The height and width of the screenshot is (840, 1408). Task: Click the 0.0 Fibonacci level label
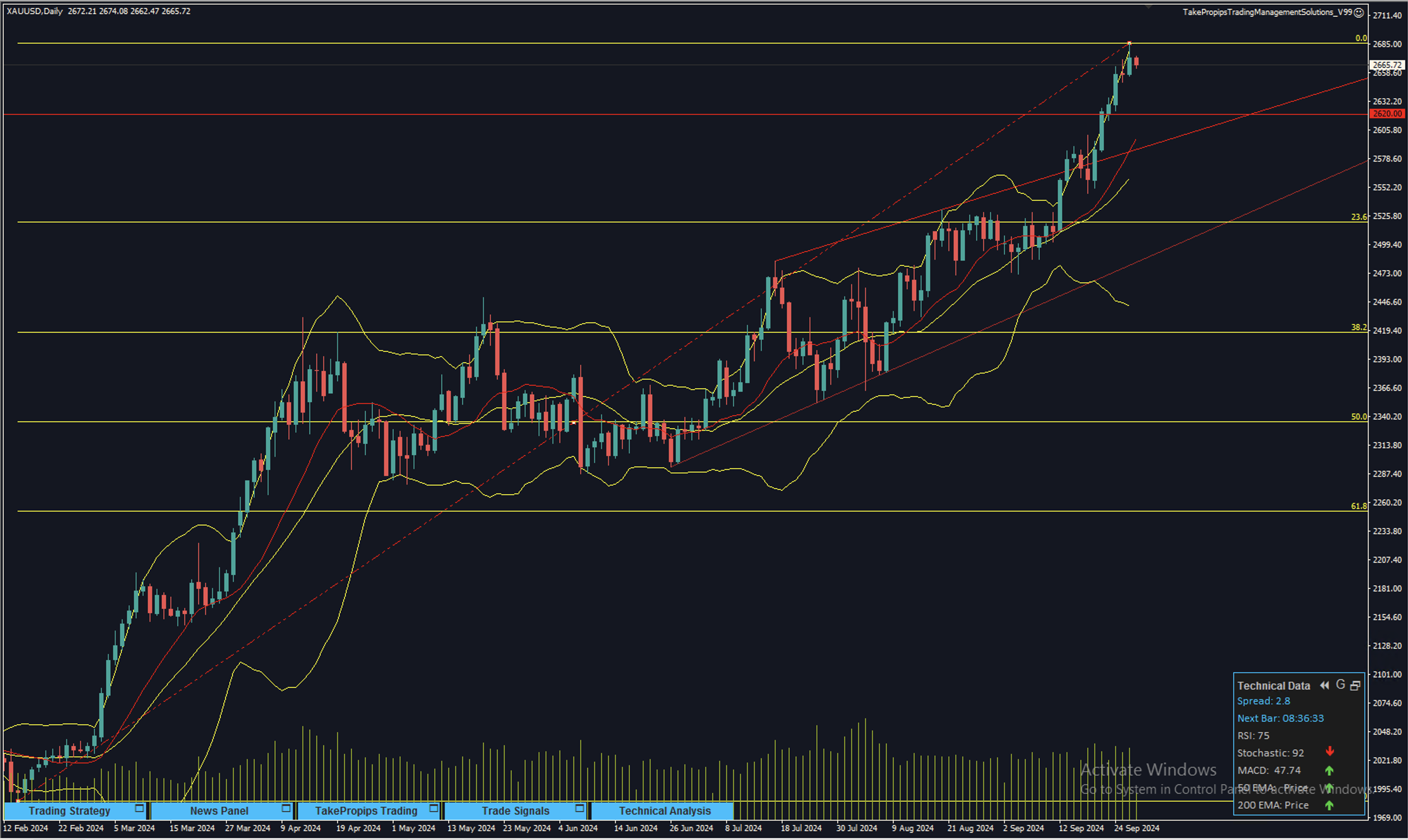(x=1361, y=39)
